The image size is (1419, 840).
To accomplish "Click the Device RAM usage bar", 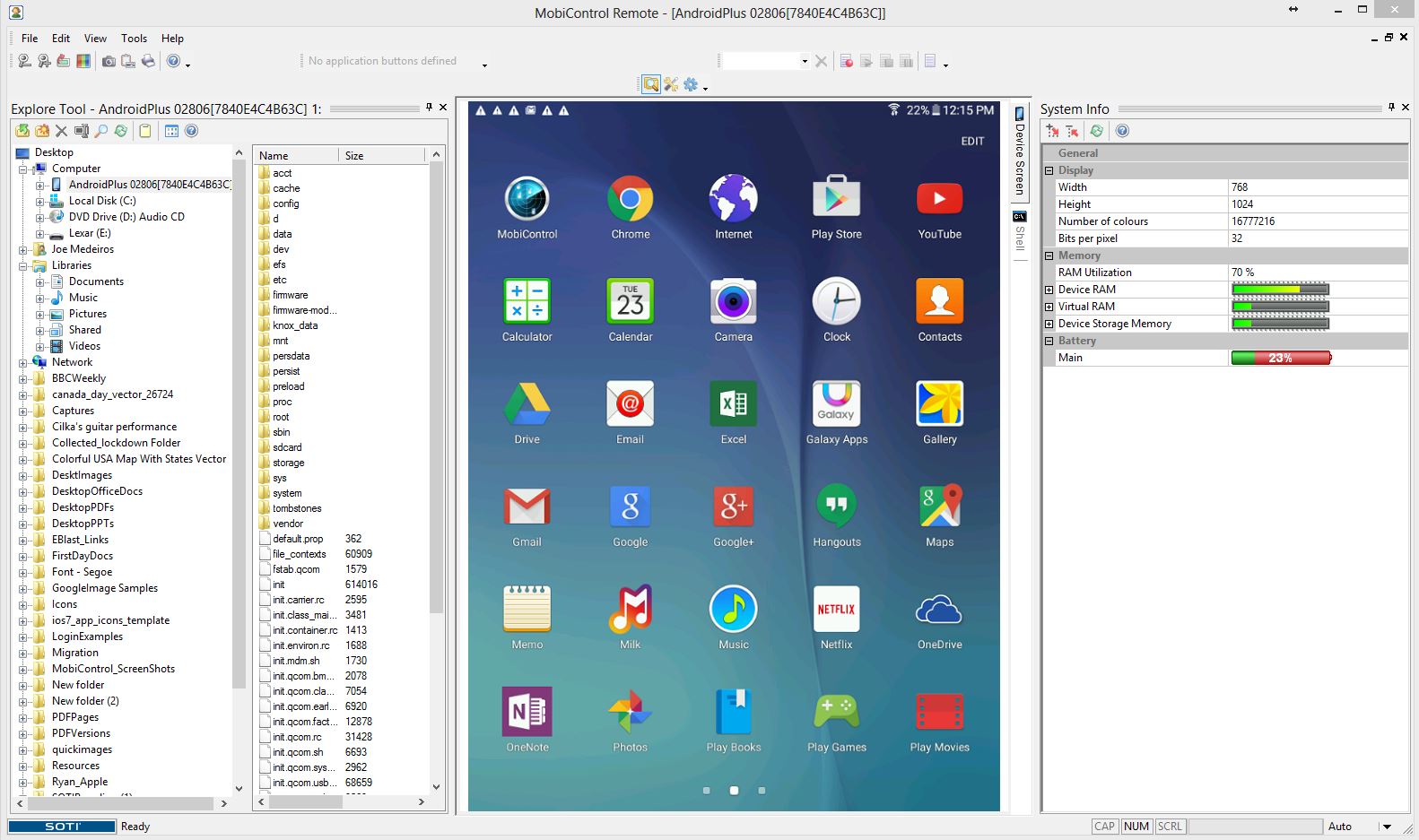I will click(x=1280, y=290).
